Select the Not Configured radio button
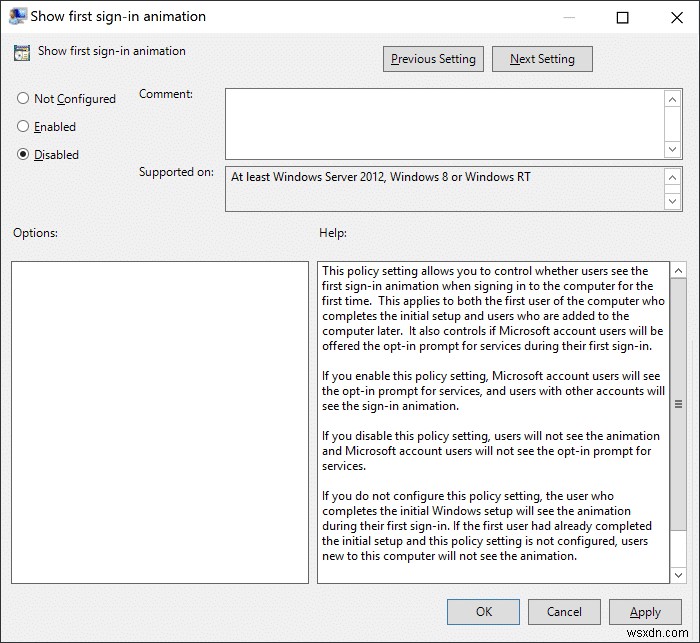Image resolution: width=700 pixels, height=643 pixels. [23, 99]
